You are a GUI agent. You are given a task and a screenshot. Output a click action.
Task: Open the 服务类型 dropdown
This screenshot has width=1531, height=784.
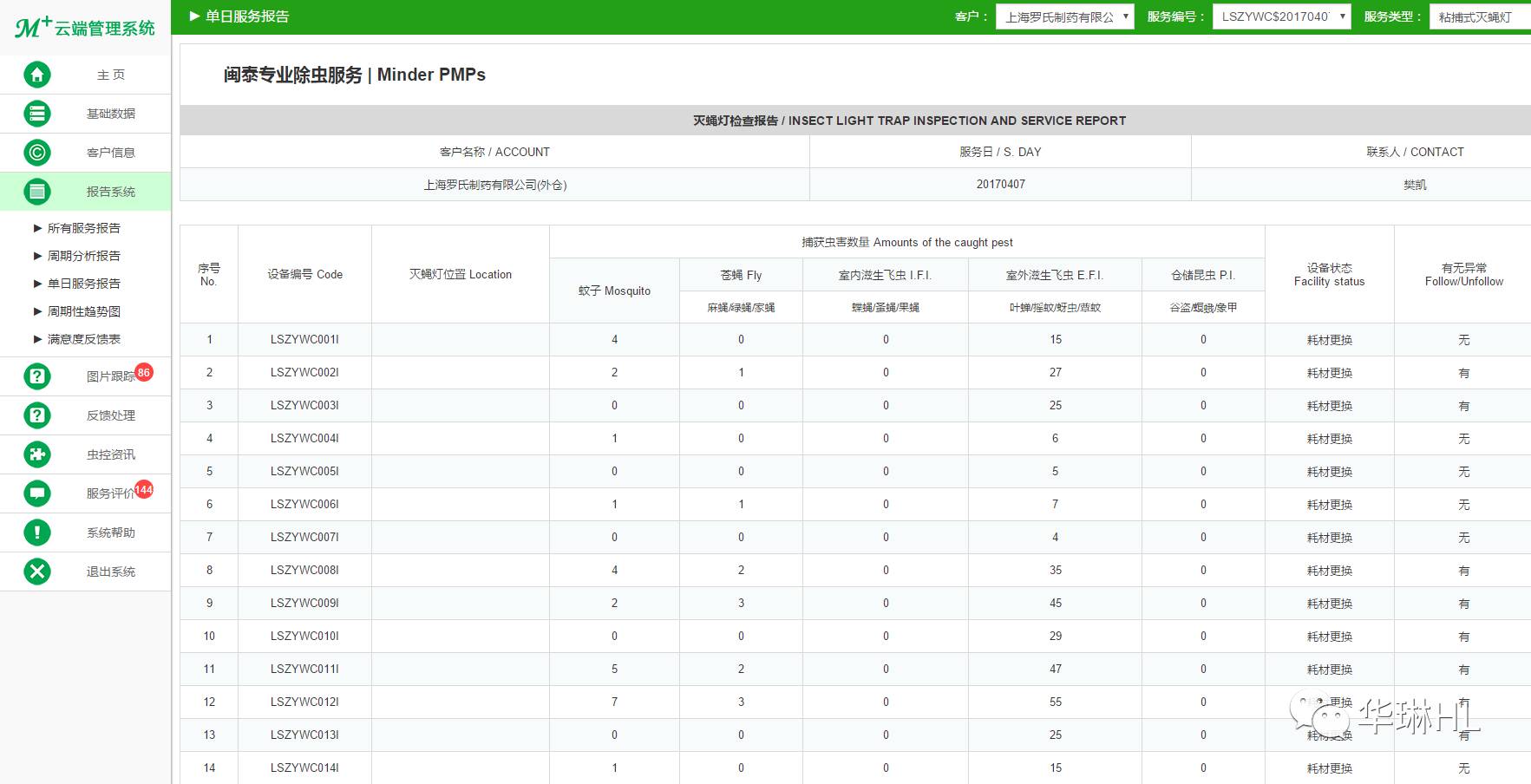tap(1479, 16)
